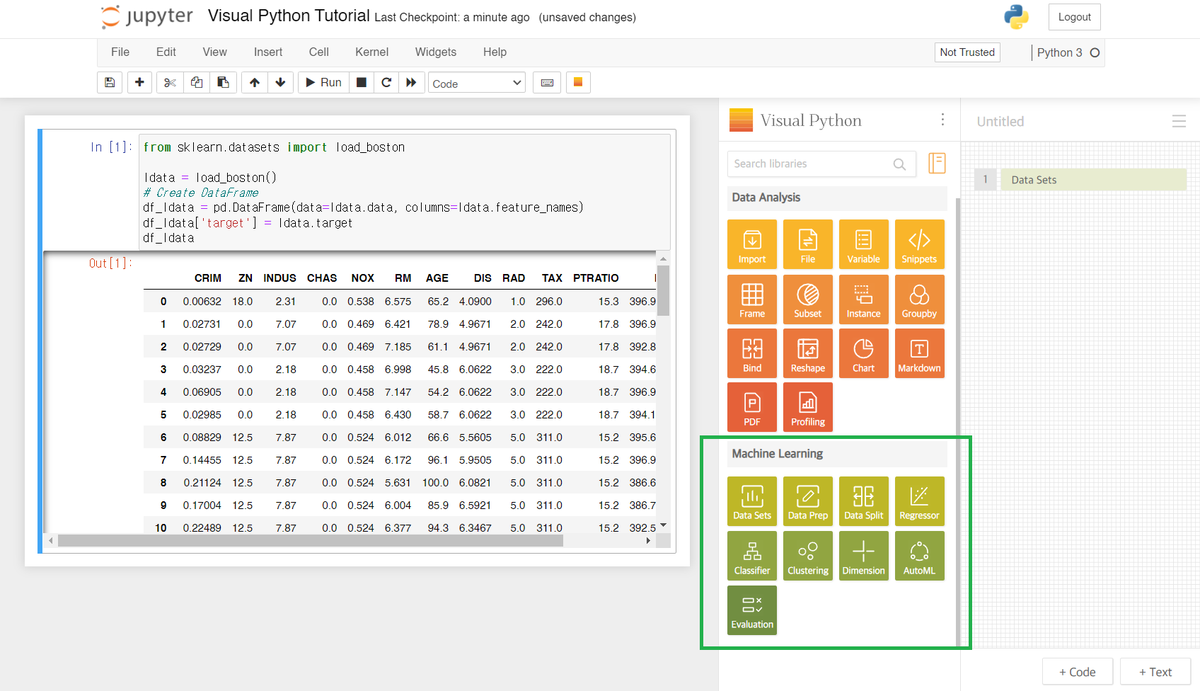Open the Profiling tool
This screenshot has width=1200, height=691.
tap(808, 407)
